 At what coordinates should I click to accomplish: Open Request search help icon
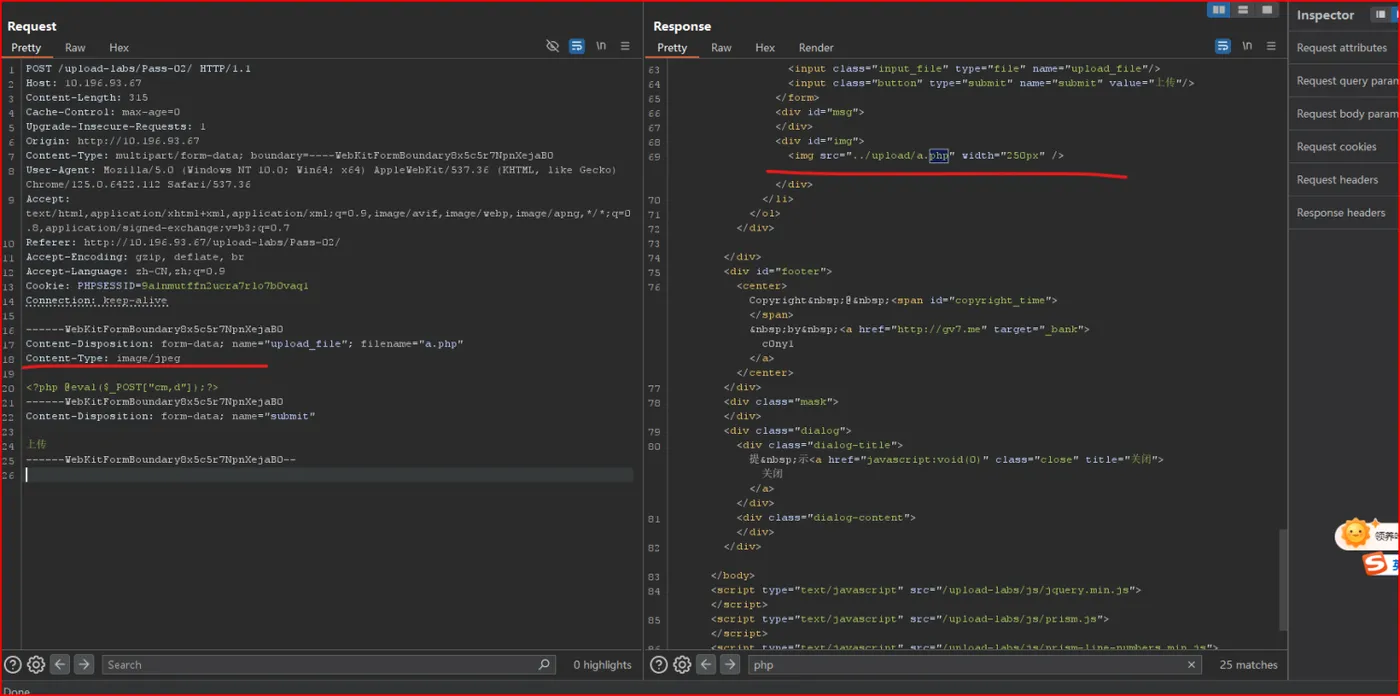pos(13,664)
